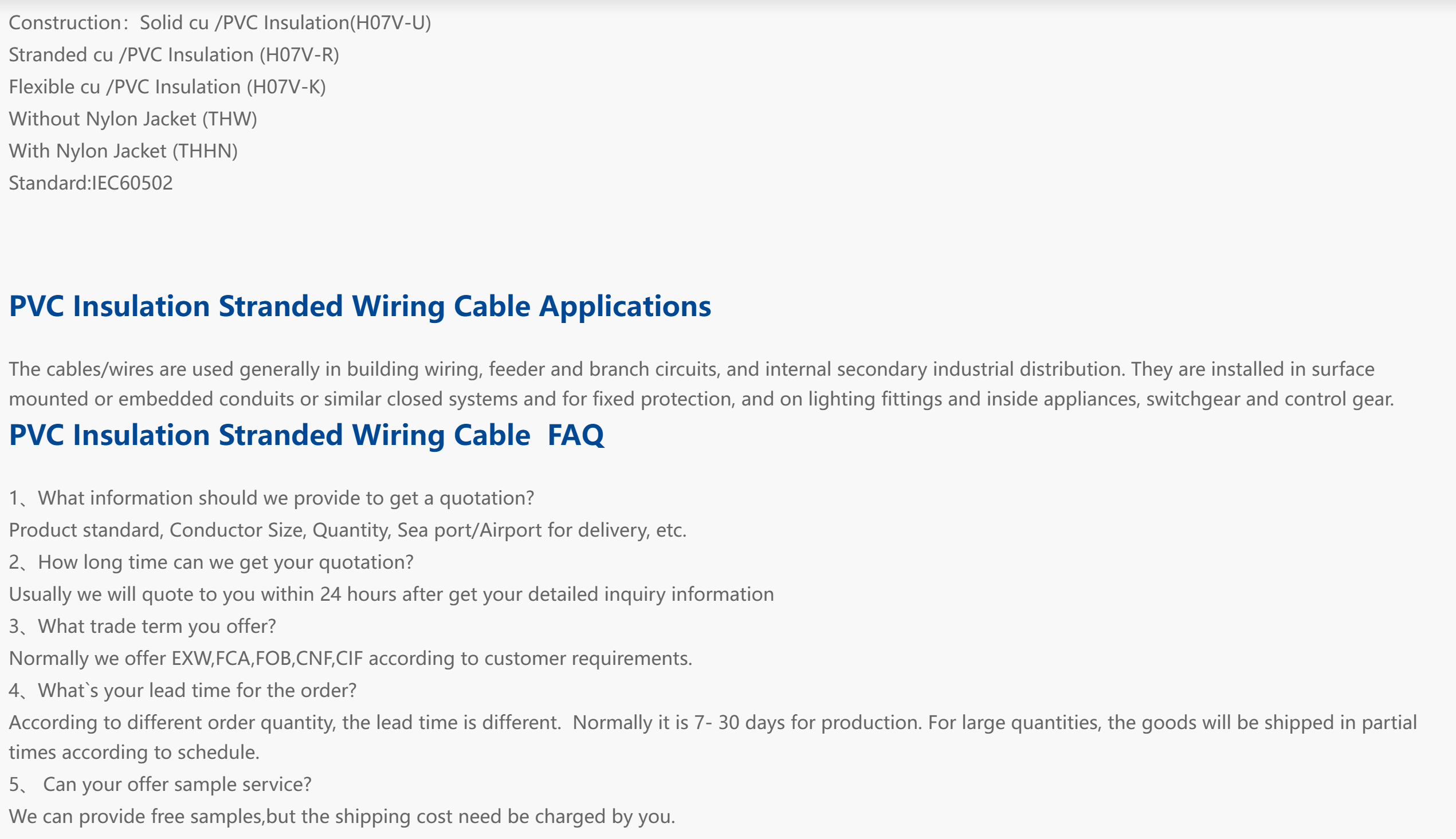Click the lead time answer mentioning 7- 30 days

(713, 723)
